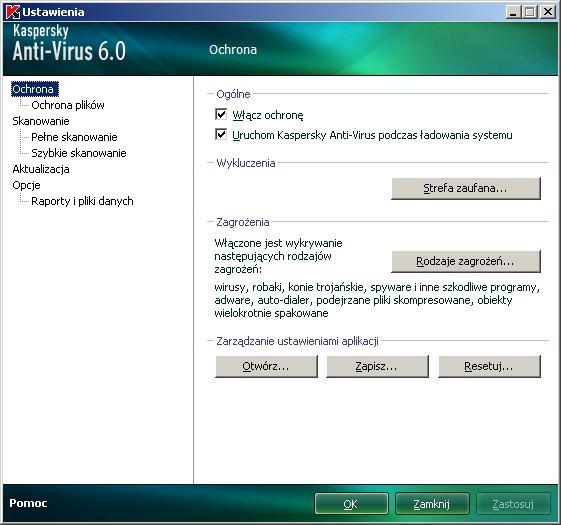This screenshot has width=561, height=525.
Task: Click the Rodzaje zagrożeń button
Action: pos(466,261)
